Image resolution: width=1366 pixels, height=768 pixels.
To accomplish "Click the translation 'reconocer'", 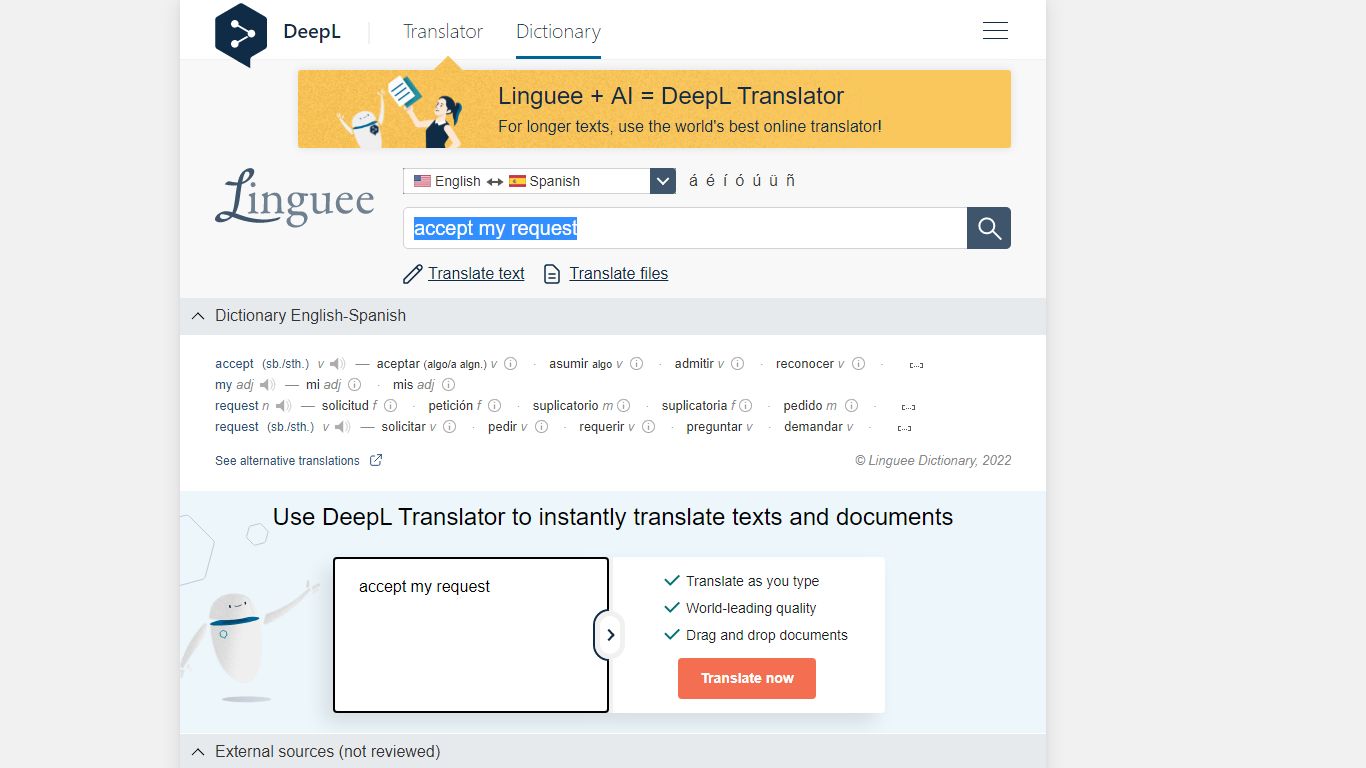I will pos(805,364).
